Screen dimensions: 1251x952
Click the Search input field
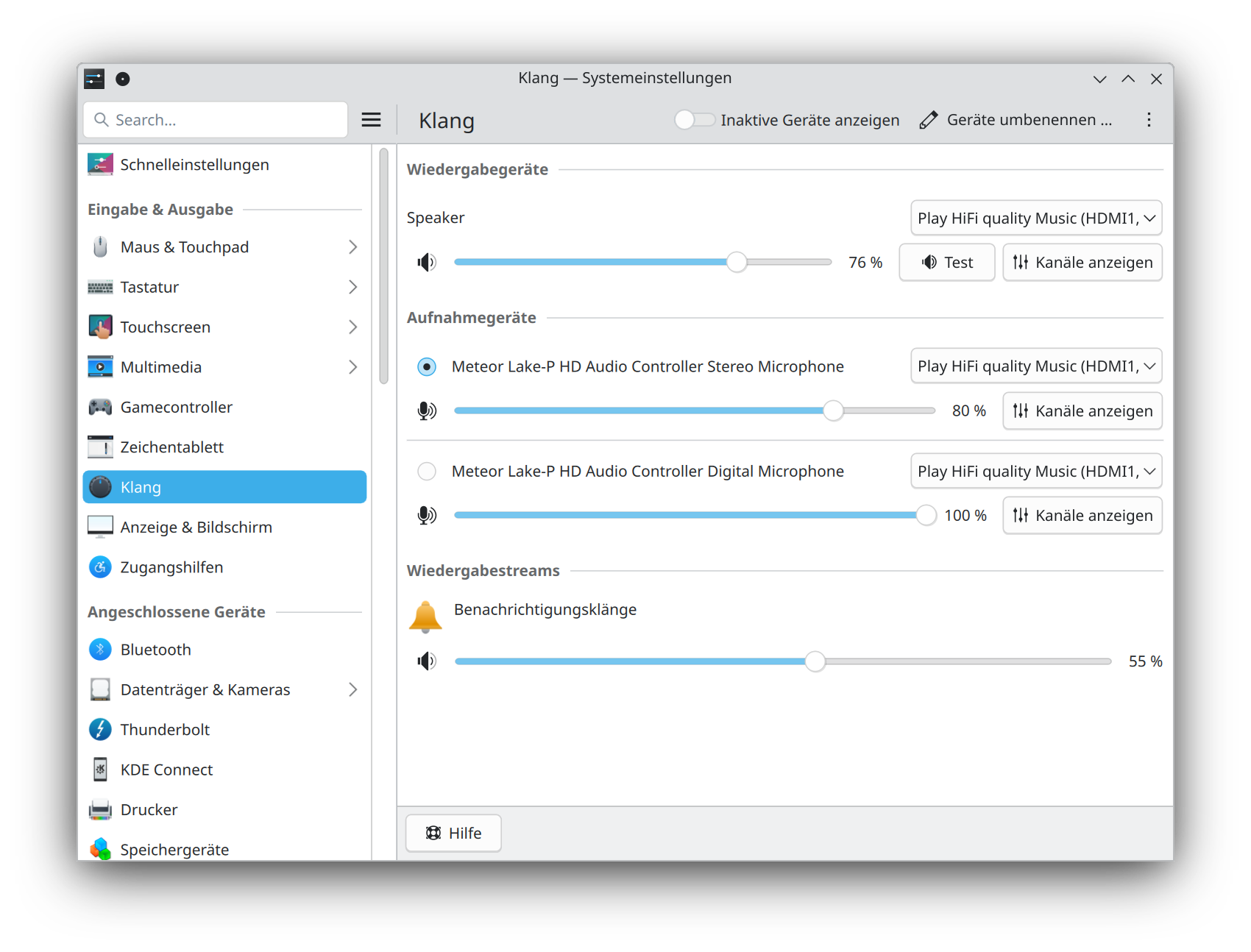216,120
